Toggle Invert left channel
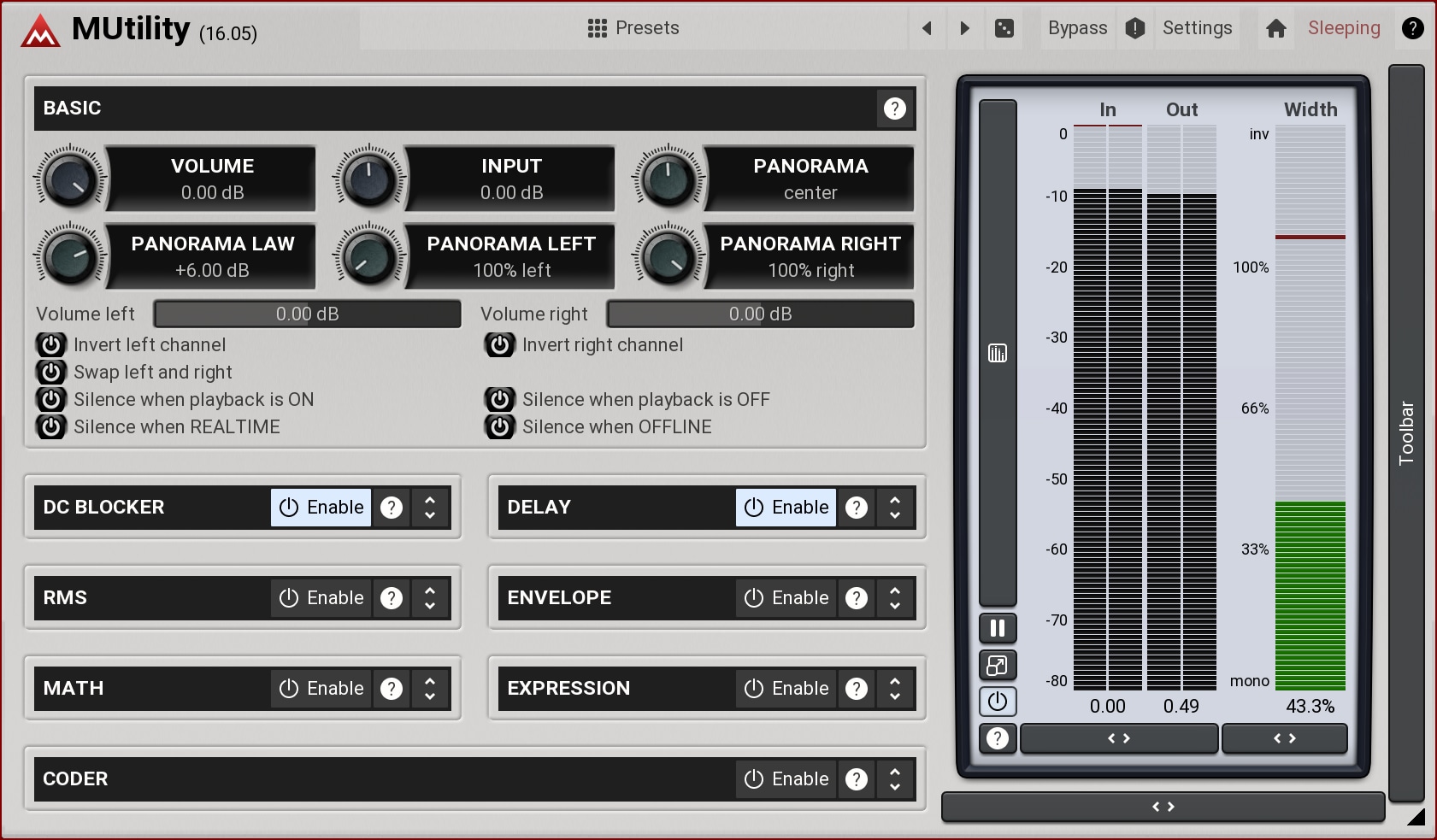This screenshot has width=1437, height=840. (51, 344)
